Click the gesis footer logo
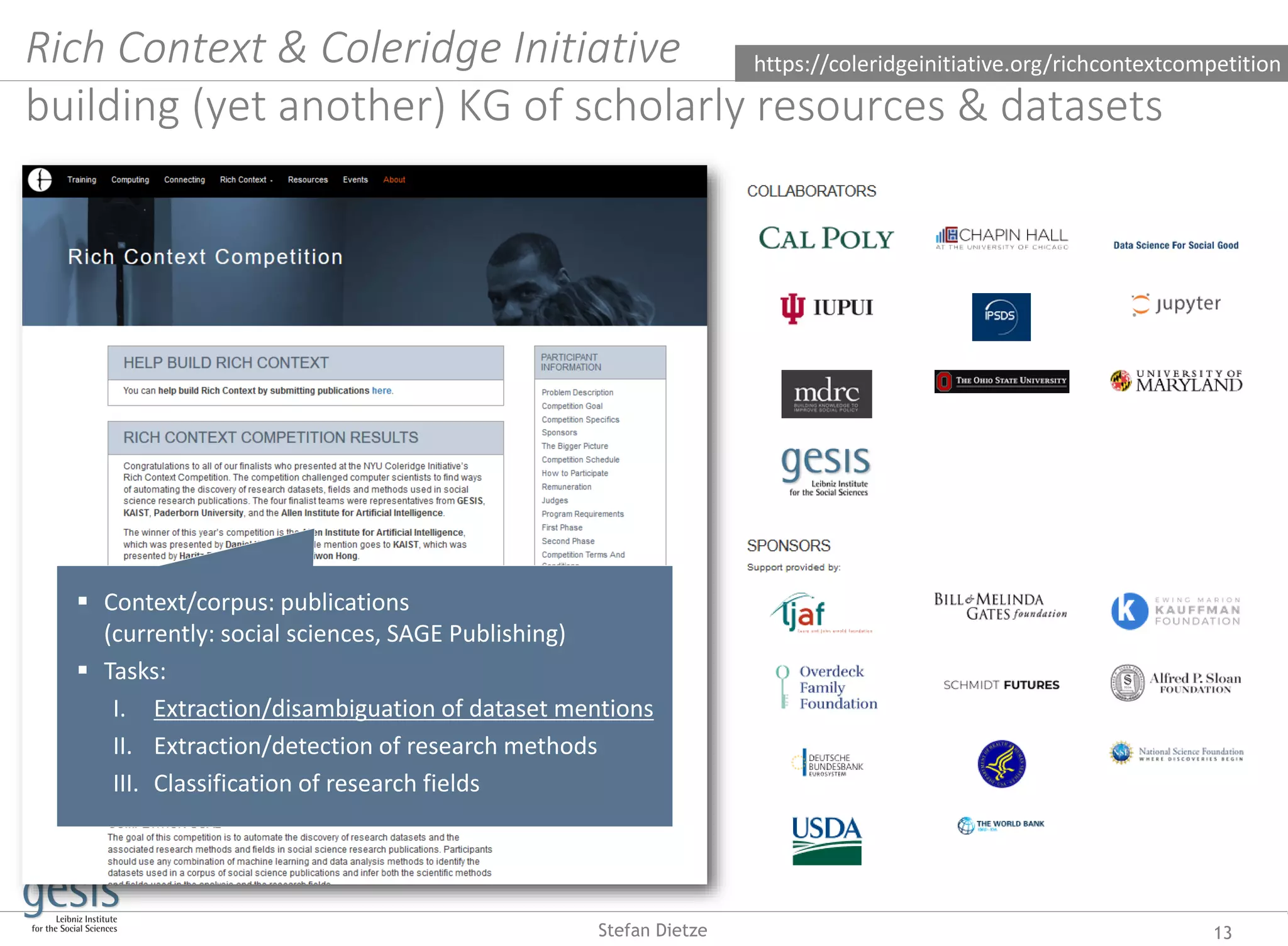The image size is (1288, 946). click(x=71, y=909)
